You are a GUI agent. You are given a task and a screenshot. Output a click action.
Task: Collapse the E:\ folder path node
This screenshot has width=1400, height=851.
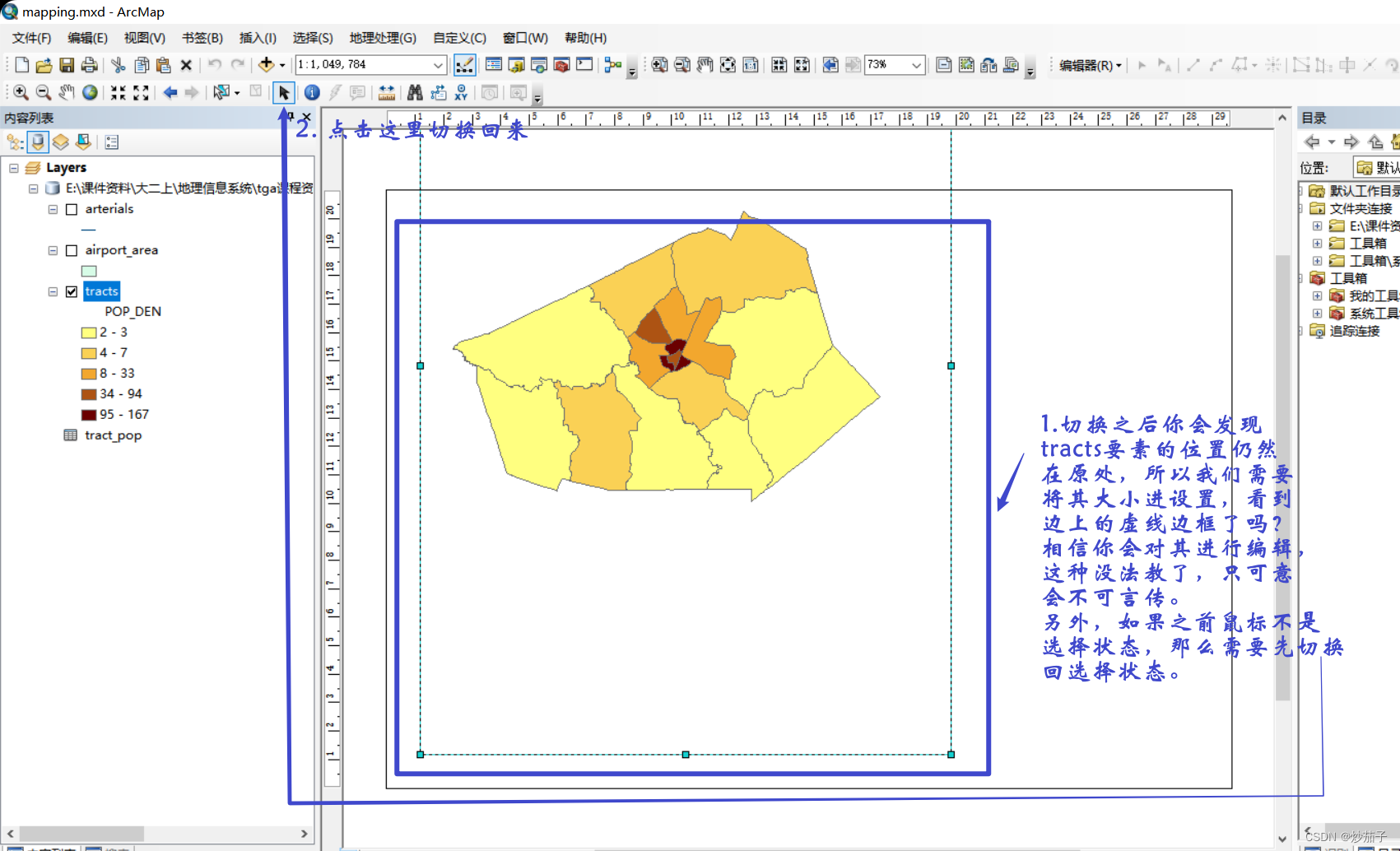tap(34, 188)
